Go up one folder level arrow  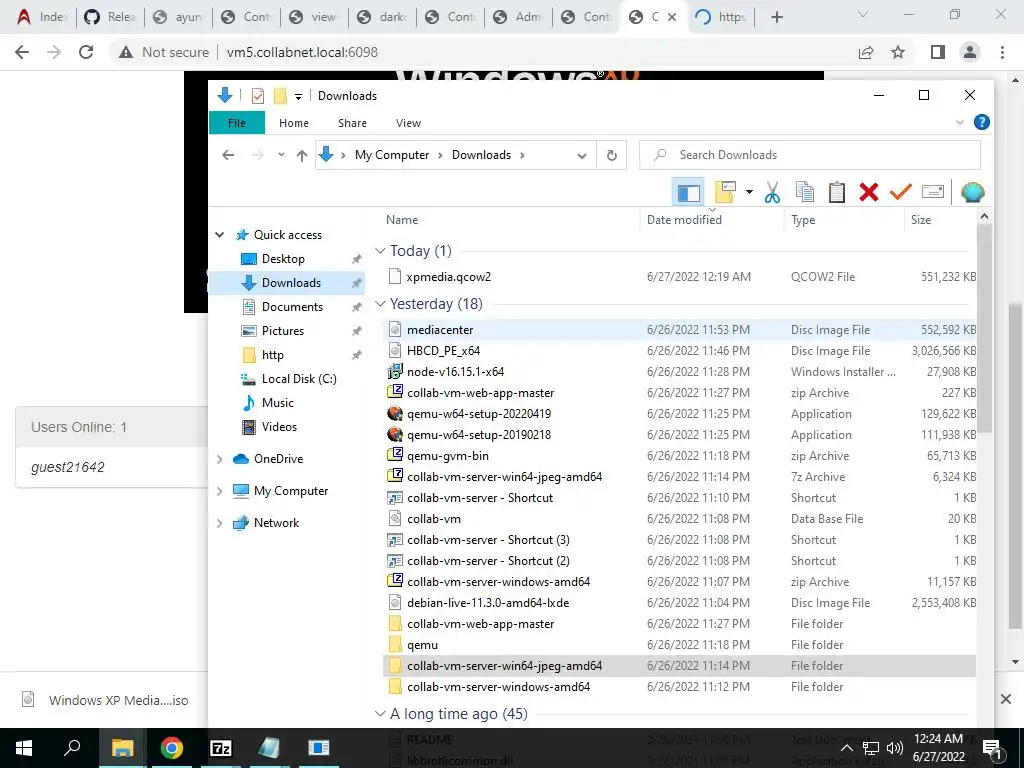301,155
